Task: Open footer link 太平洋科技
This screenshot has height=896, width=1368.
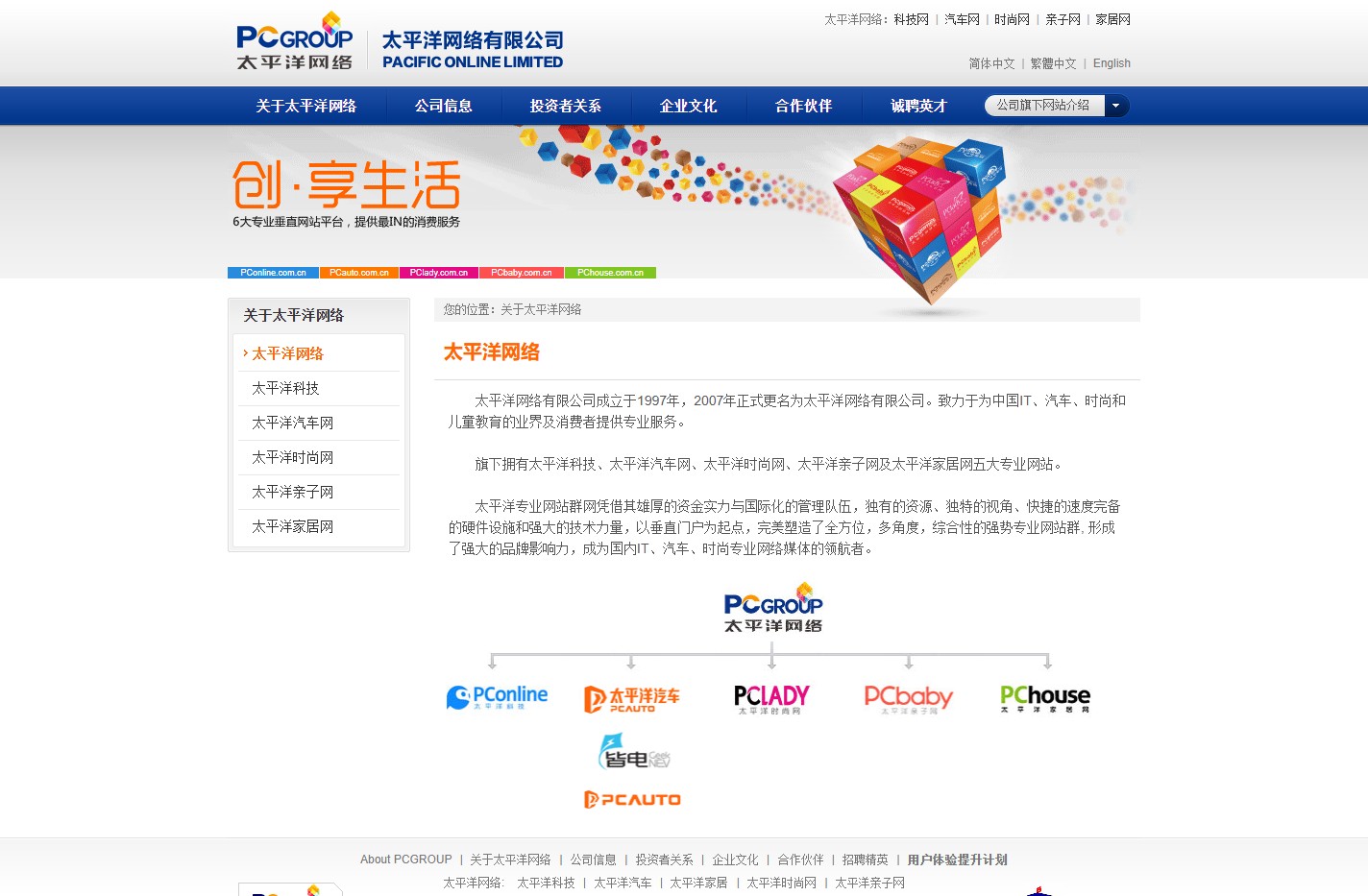Action: tap(546, 883)
